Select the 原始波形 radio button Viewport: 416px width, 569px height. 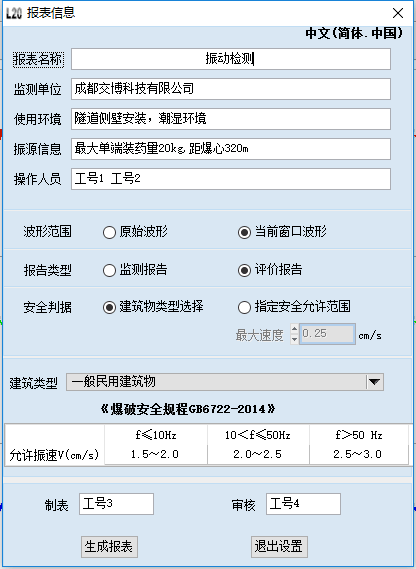pos(109,232)
